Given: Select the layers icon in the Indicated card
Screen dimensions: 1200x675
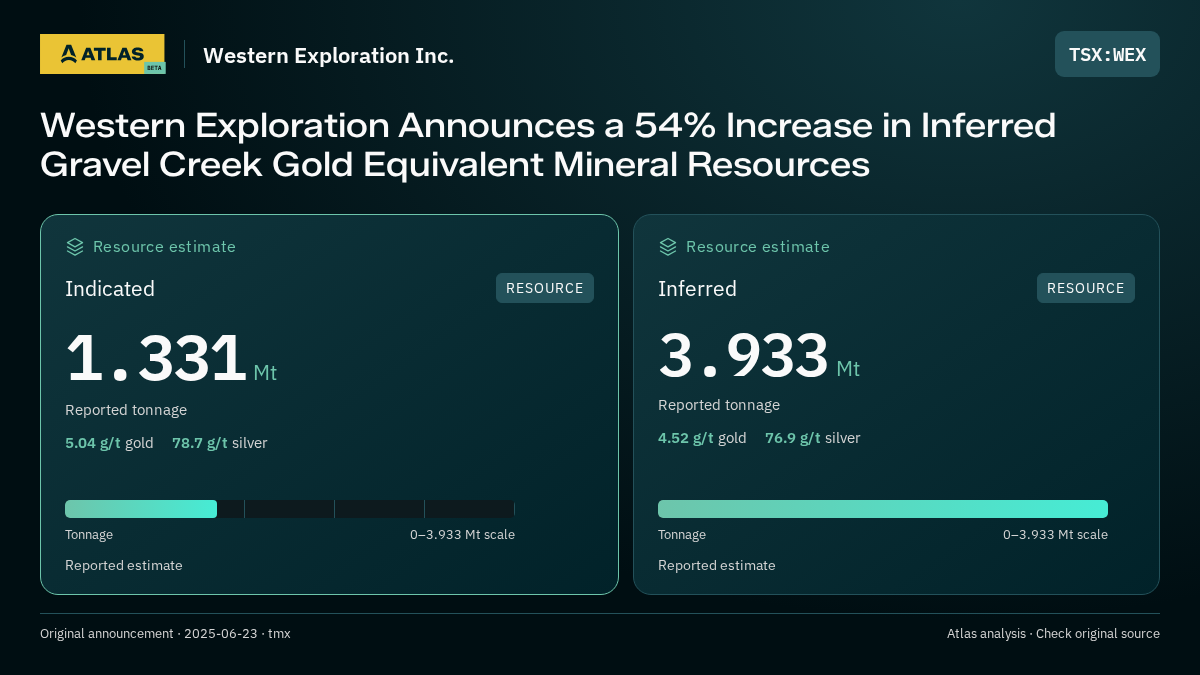Looking at the screenshot, I should click(75, 247).
